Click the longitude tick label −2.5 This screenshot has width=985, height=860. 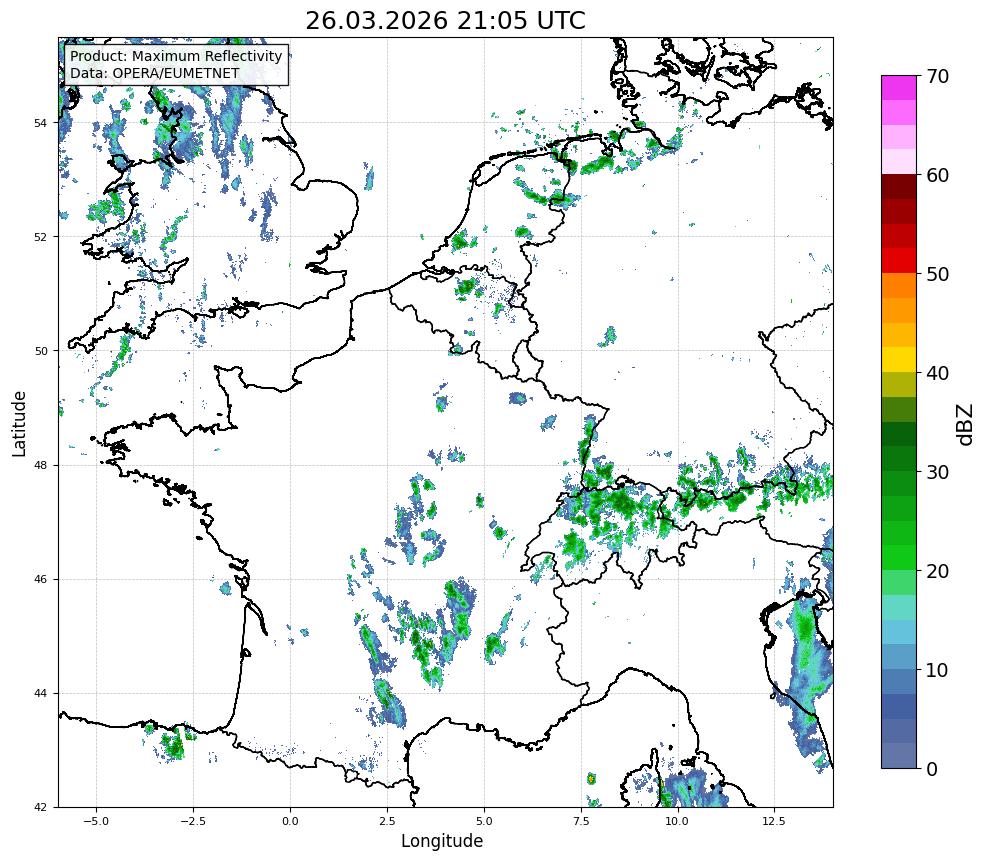coord(193,821)
